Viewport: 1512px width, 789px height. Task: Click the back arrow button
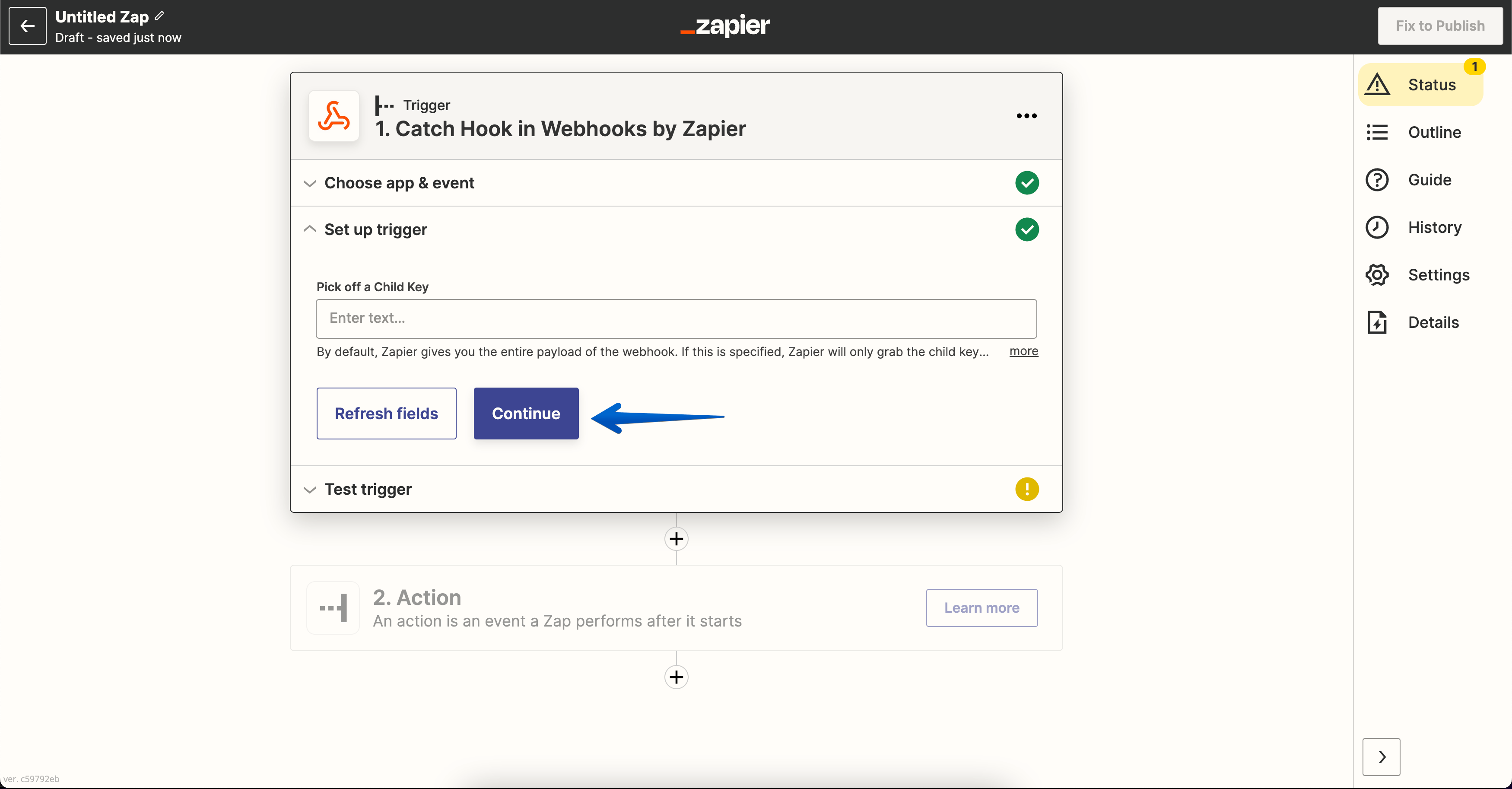pos(28,26)
